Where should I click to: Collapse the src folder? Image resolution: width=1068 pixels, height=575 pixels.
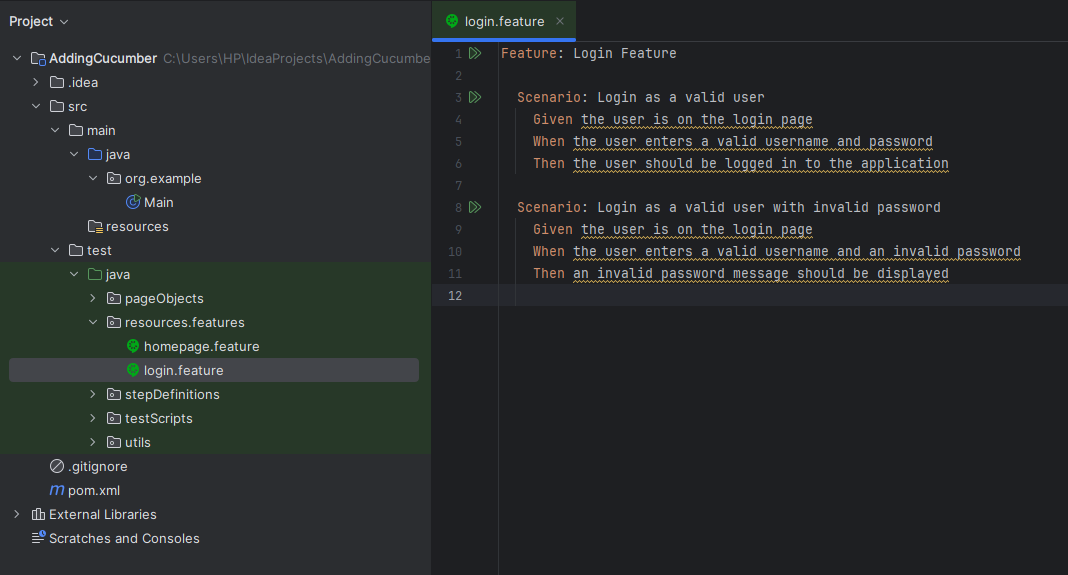[x=36, y=106]
